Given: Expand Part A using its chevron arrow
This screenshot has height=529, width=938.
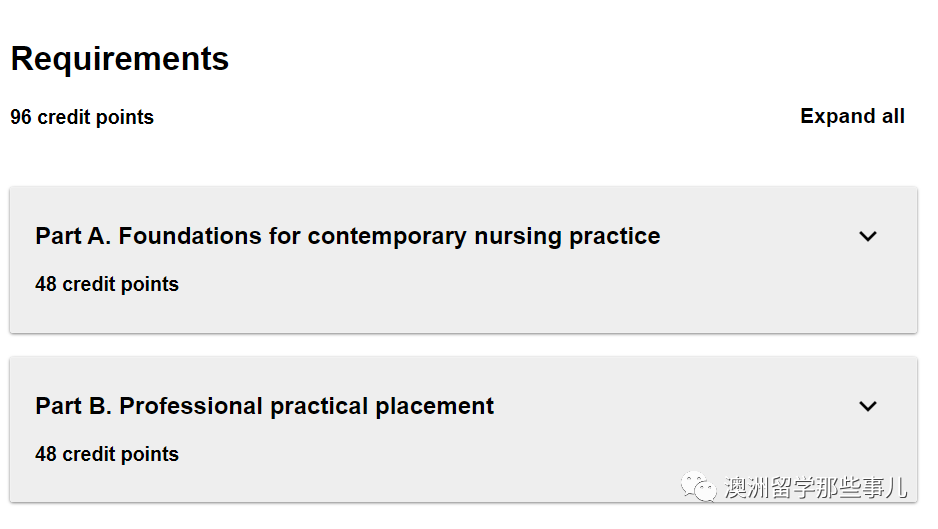Looking at the screenshot, I should 867,236.
